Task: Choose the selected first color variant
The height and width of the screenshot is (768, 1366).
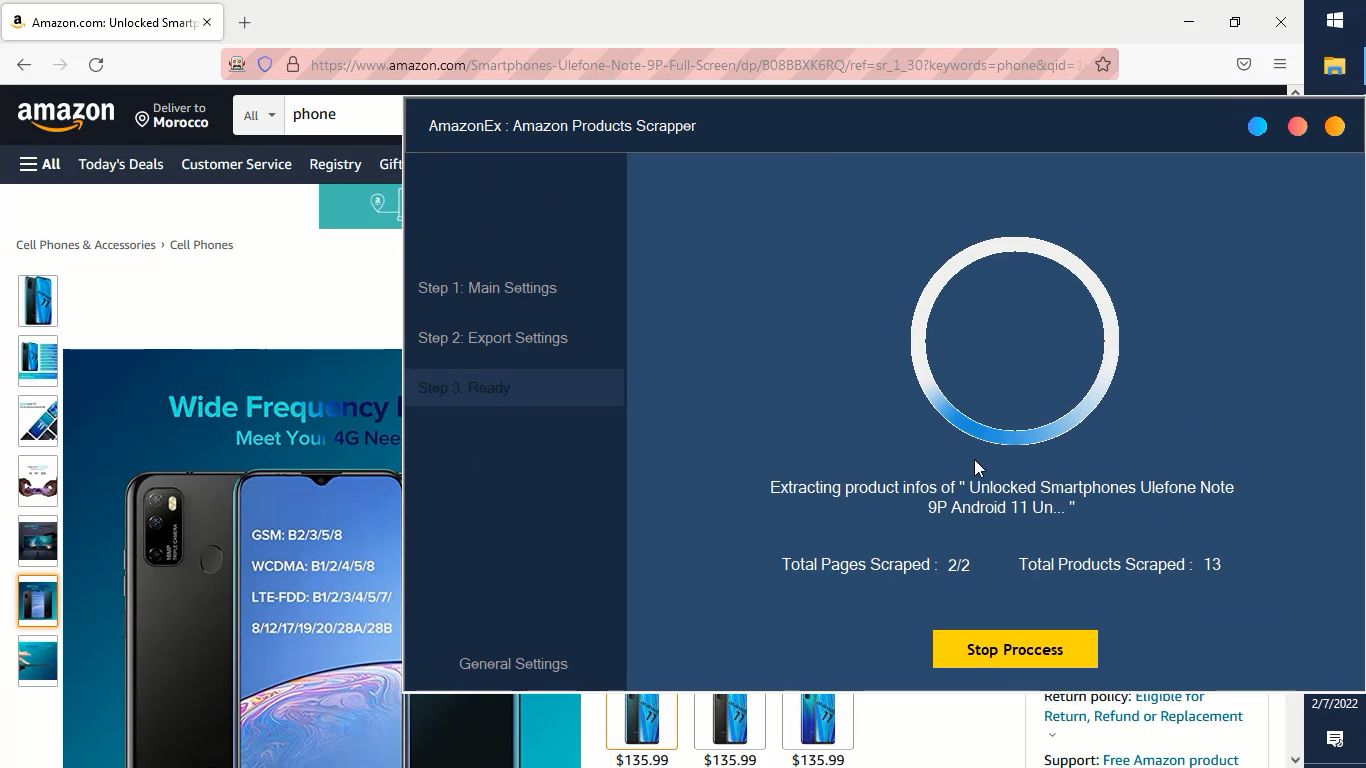Action: (x=642, y=719)
